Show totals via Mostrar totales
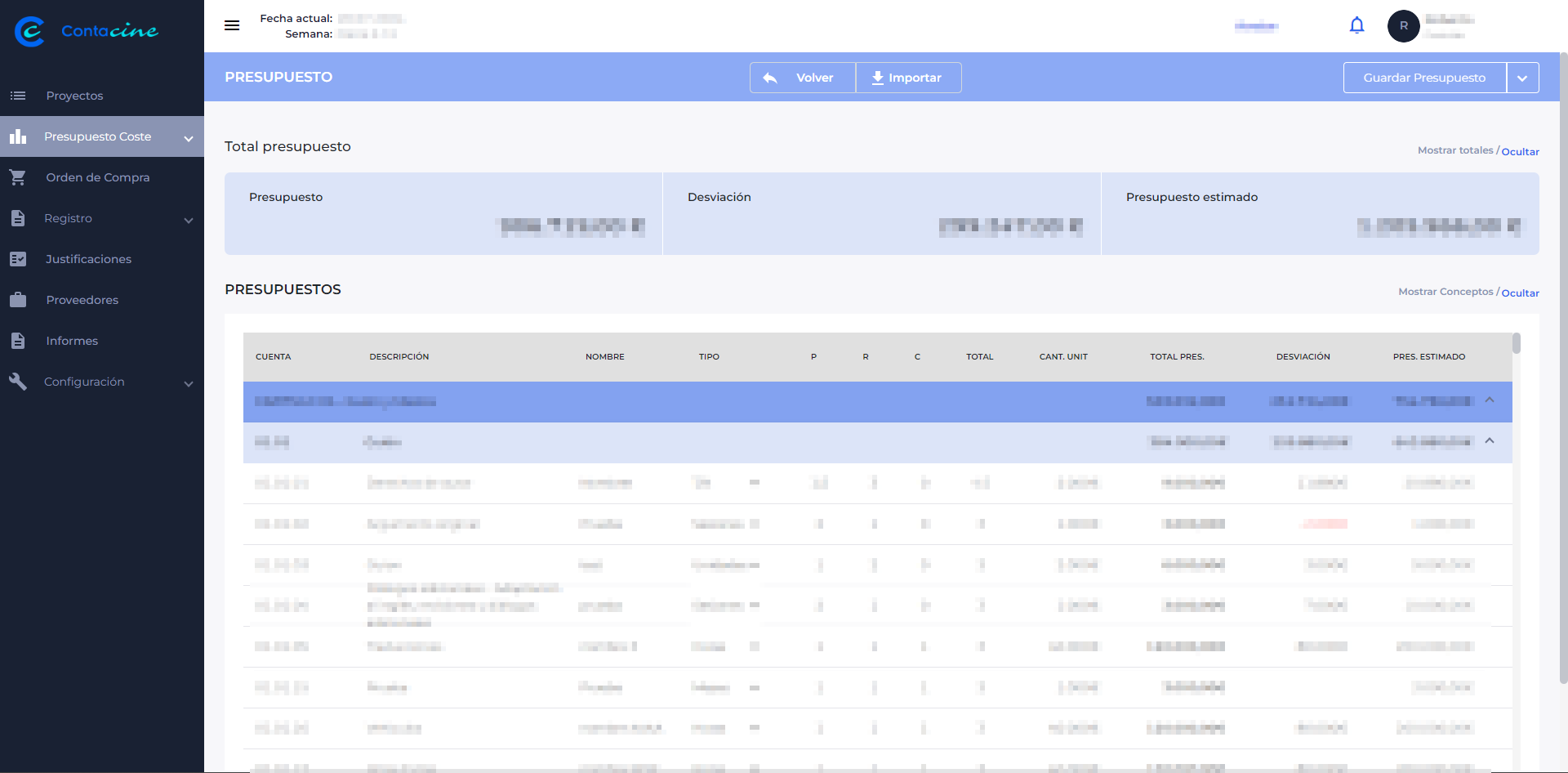Screen dimensions: 1568x773 [1454, 150]
